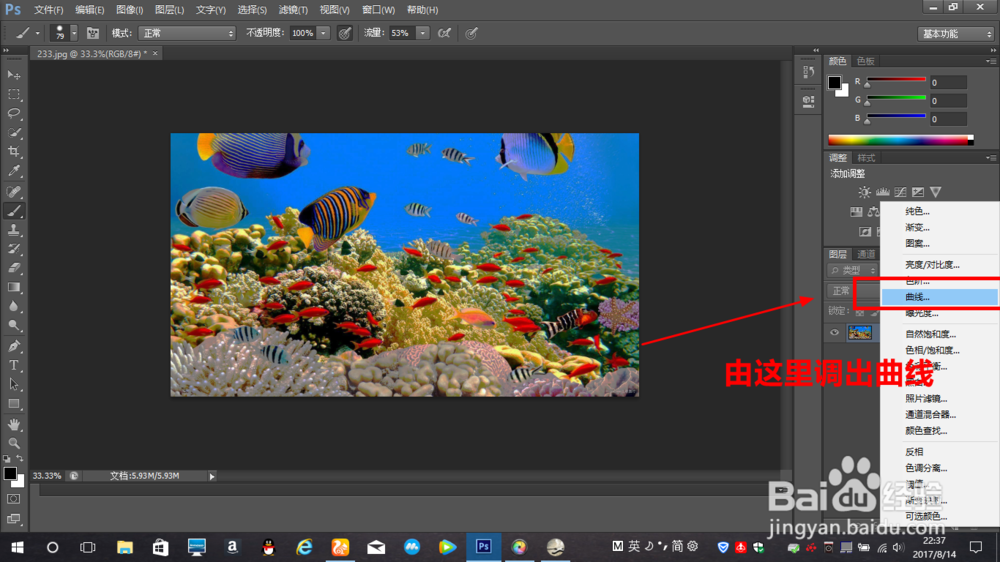The width and height of the screenshot is (1000, 562).
Task: Open the 图像(I) menu
Action: [x=129, y=10]
